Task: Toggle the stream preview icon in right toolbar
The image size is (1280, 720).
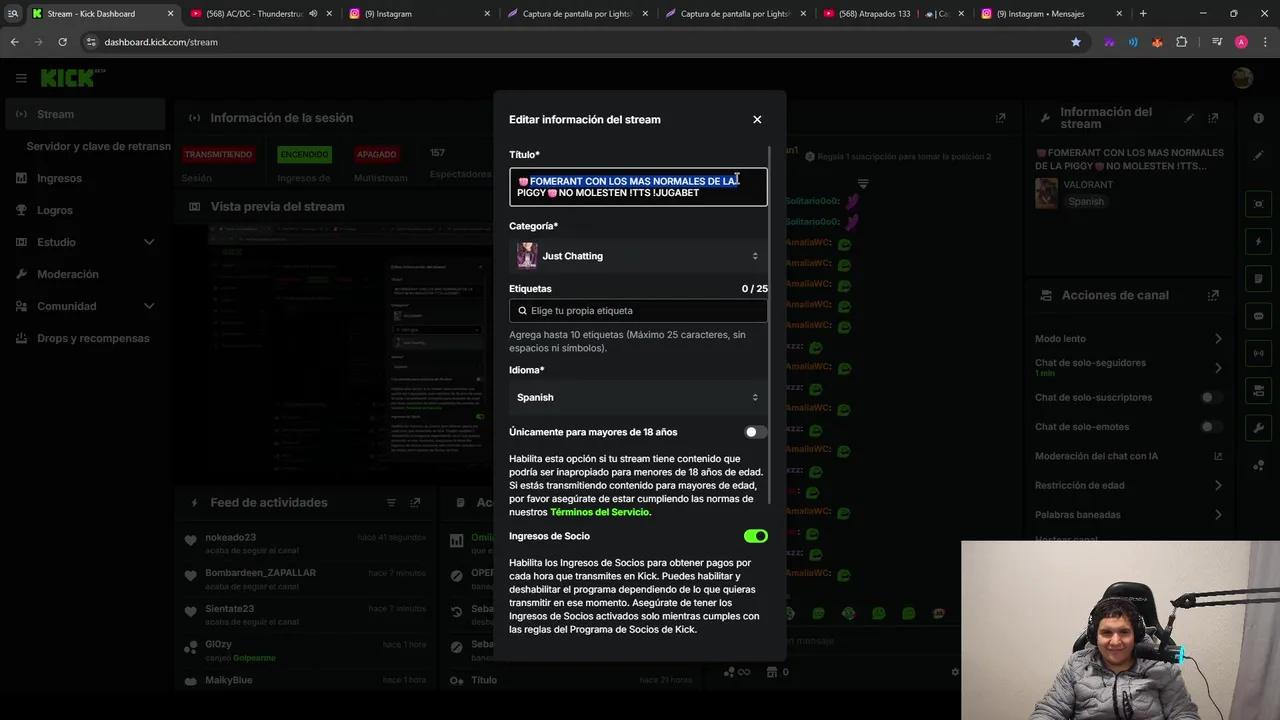Action: click(1258, 204)
